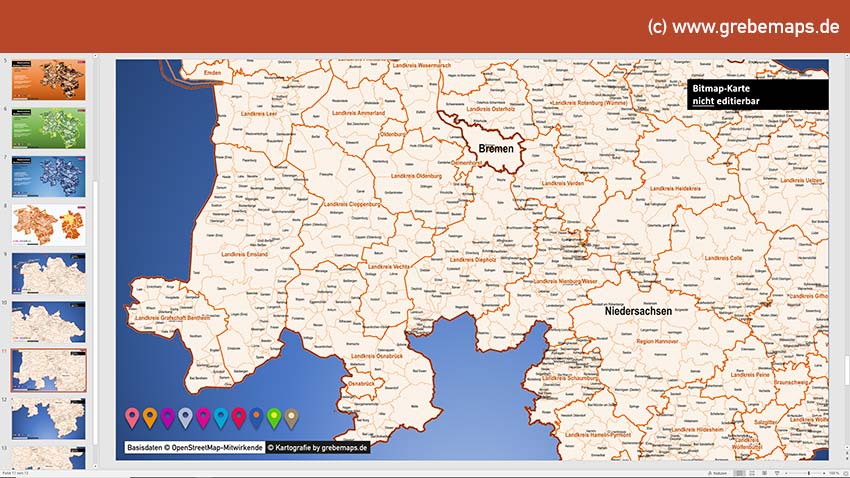Switch to Slide Sorter view
This screenshot has width=850, height=478.
pos(752,473)
